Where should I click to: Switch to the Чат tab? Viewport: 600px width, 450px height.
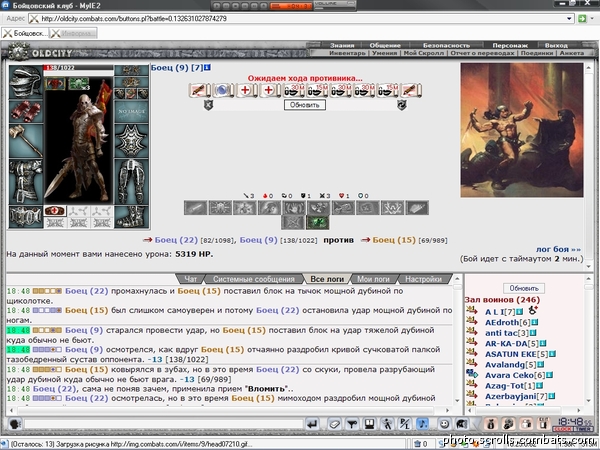point(191,279)
